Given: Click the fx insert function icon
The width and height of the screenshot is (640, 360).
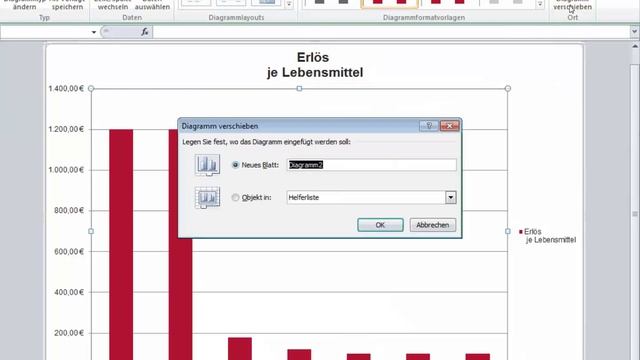Looking at the screenshot, I should tap(144, 32).
